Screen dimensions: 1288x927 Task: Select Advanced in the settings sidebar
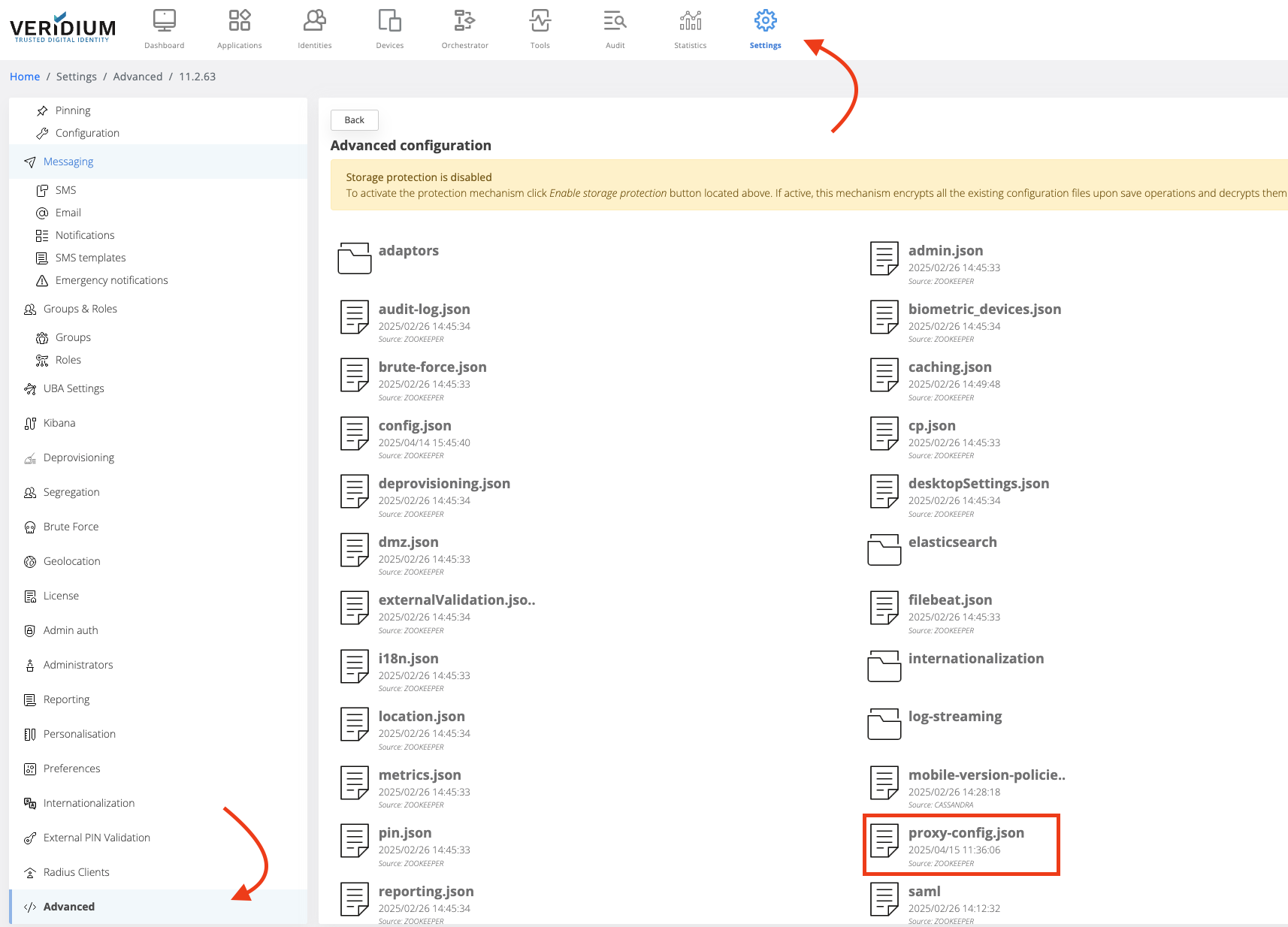69,907
